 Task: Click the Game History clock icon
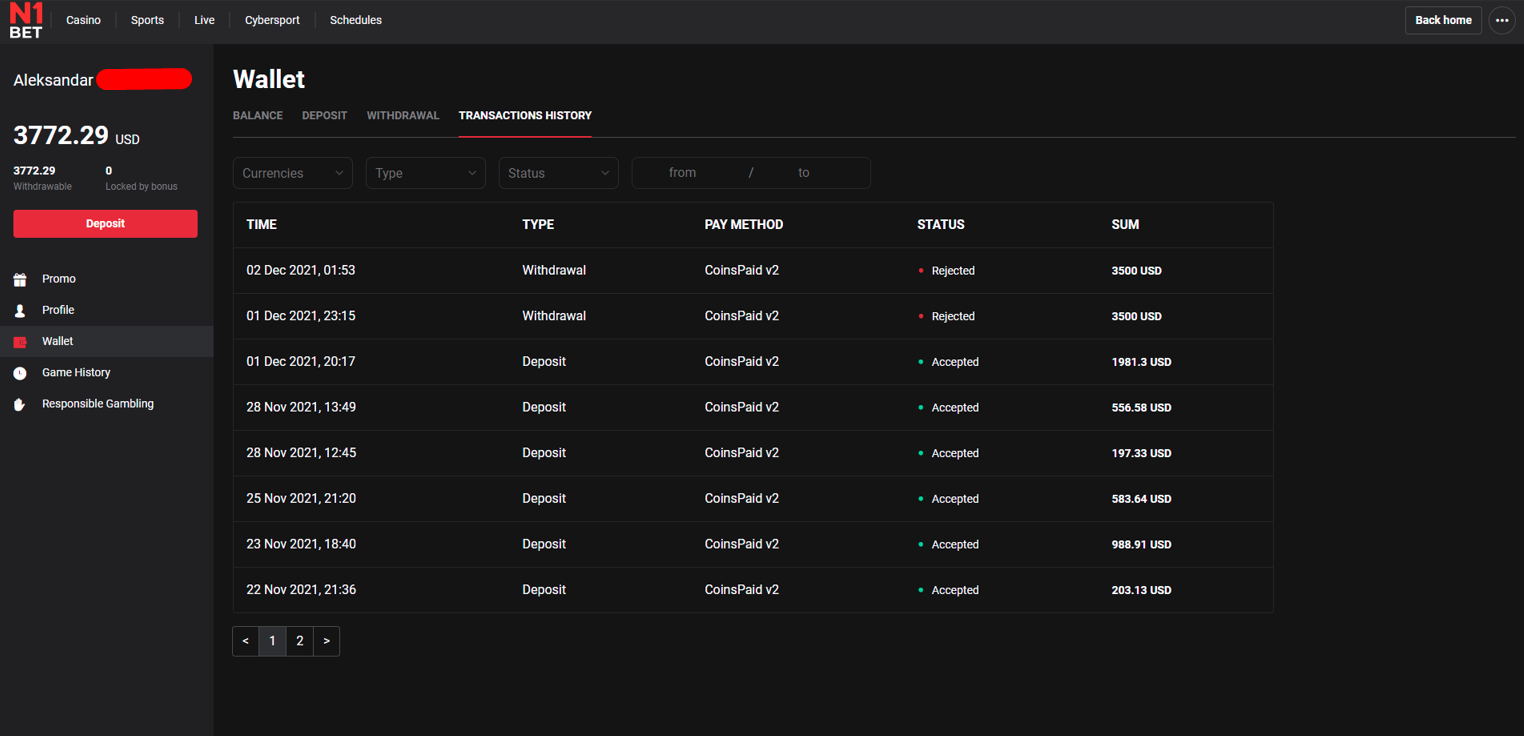point(20,373)
